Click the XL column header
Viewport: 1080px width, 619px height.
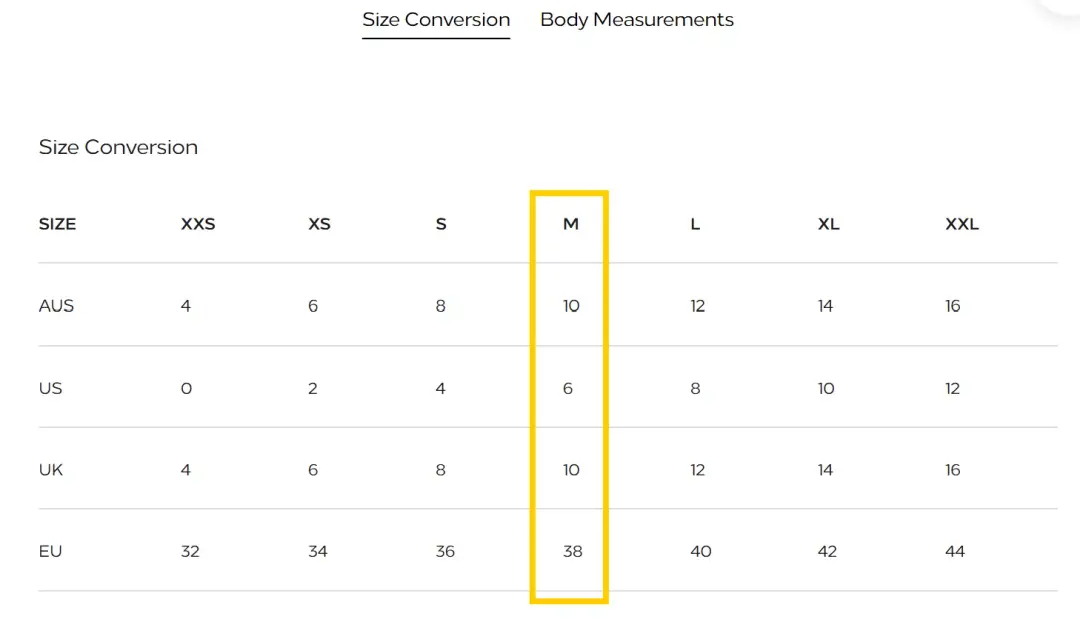(x=828, y=224)
